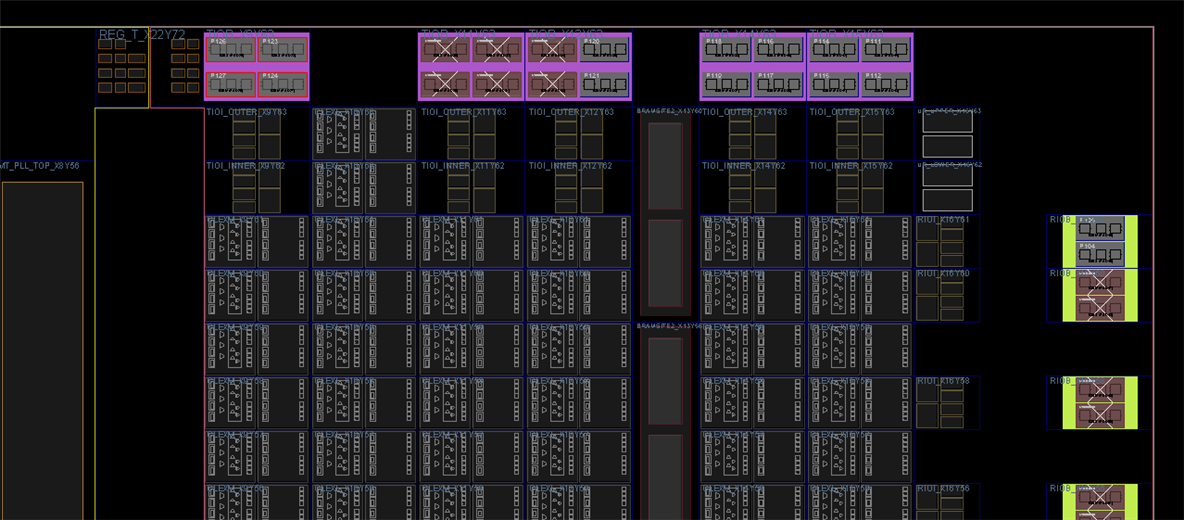Select the crossed-out unbonded pad left of P120
The height and width of the screenshot is (520, 1184).
pyautogui.click(x=553, y=50)
